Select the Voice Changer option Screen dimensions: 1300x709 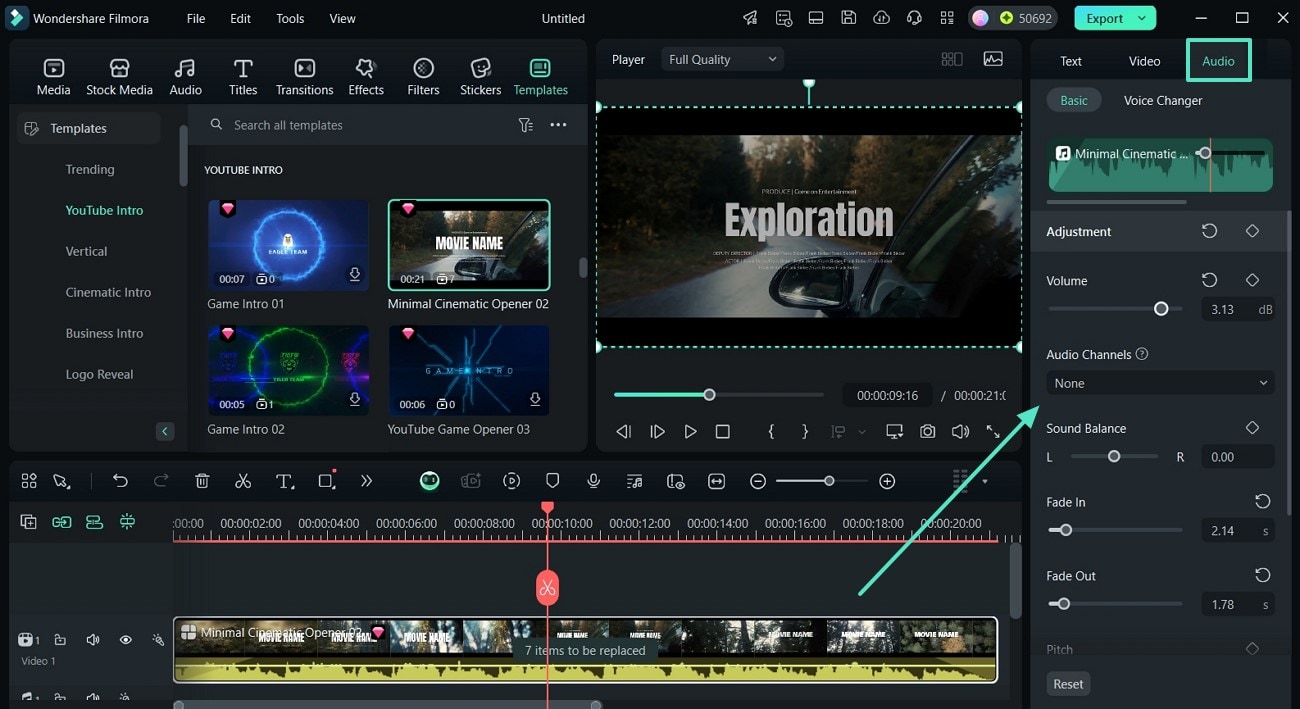(1162, 100)
